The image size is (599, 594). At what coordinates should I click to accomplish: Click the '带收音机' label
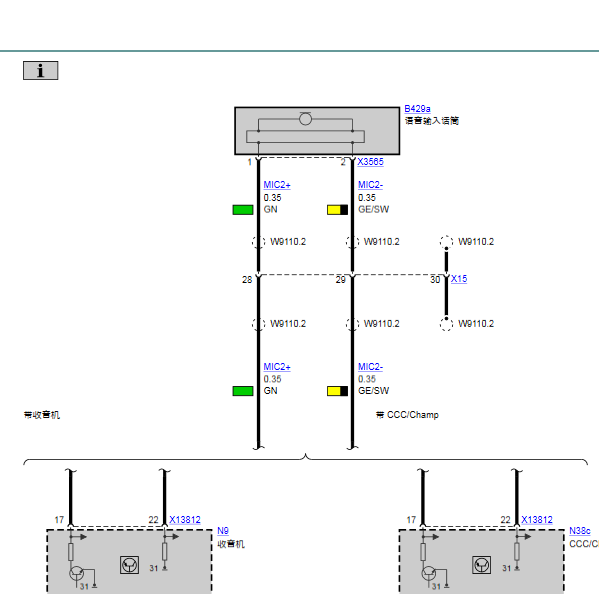(42, 415)
